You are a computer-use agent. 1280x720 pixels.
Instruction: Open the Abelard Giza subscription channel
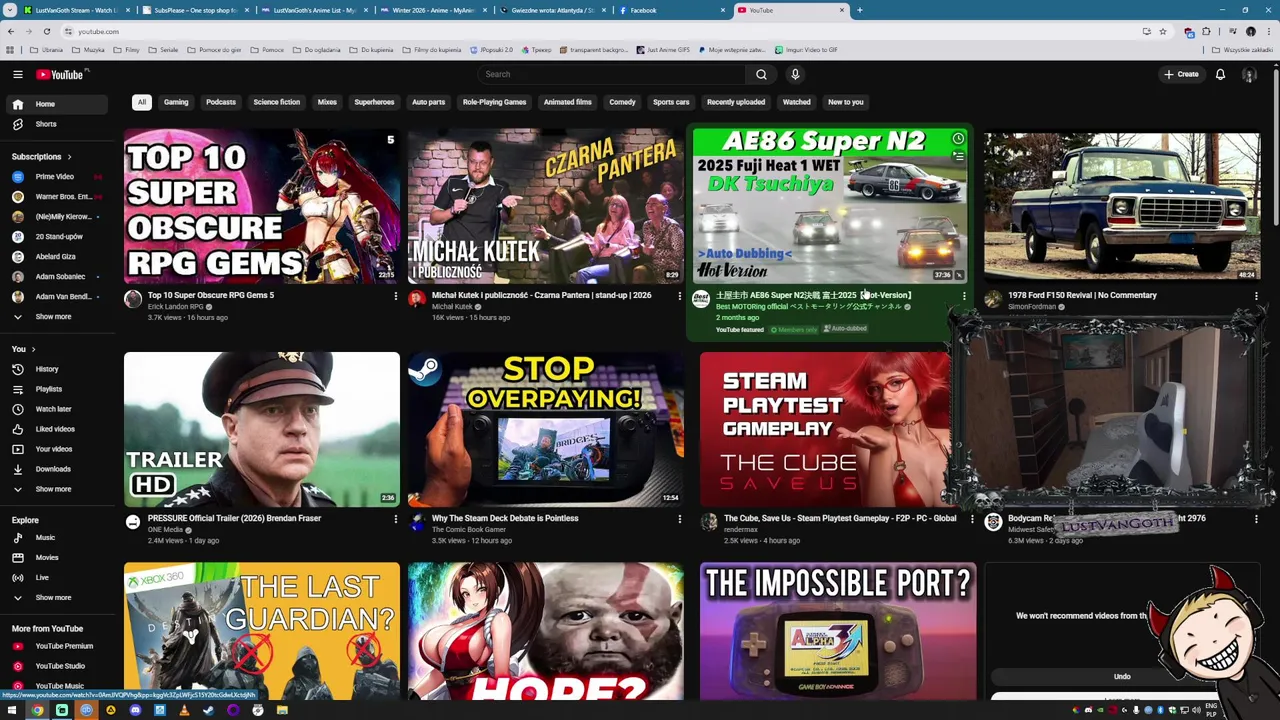point(55,256)
